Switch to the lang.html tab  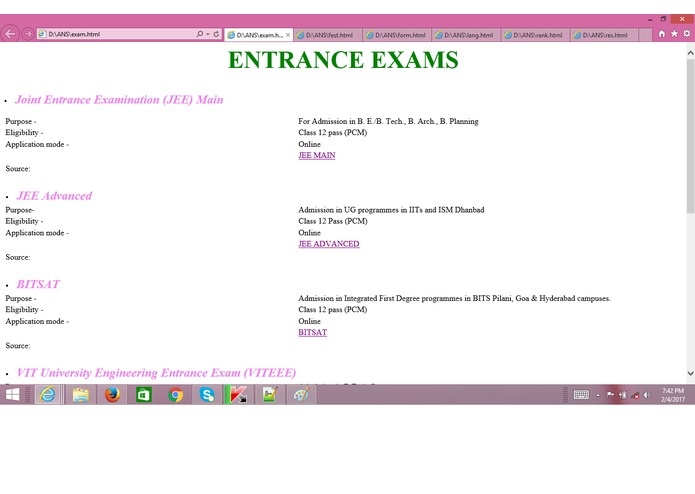coord(466,35)
